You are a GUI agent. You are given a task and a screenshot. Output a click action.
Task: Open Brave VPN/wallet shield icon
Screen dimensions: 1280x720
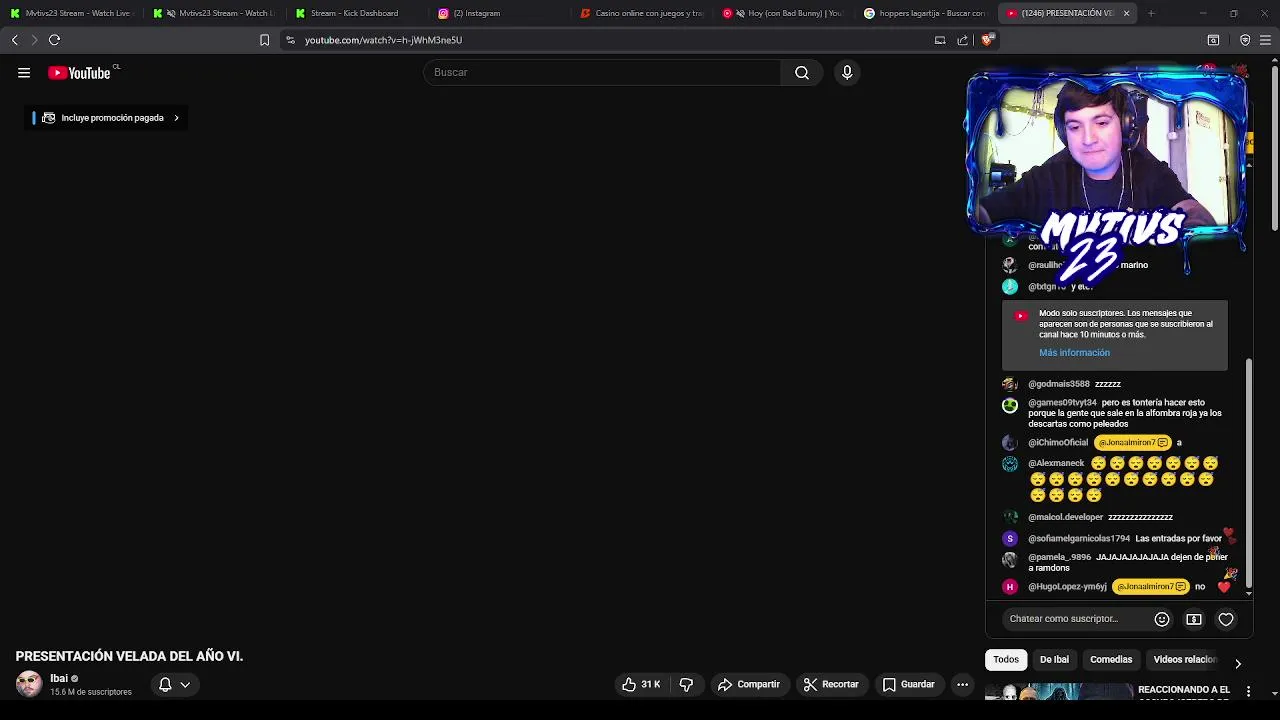[1245, 40]
